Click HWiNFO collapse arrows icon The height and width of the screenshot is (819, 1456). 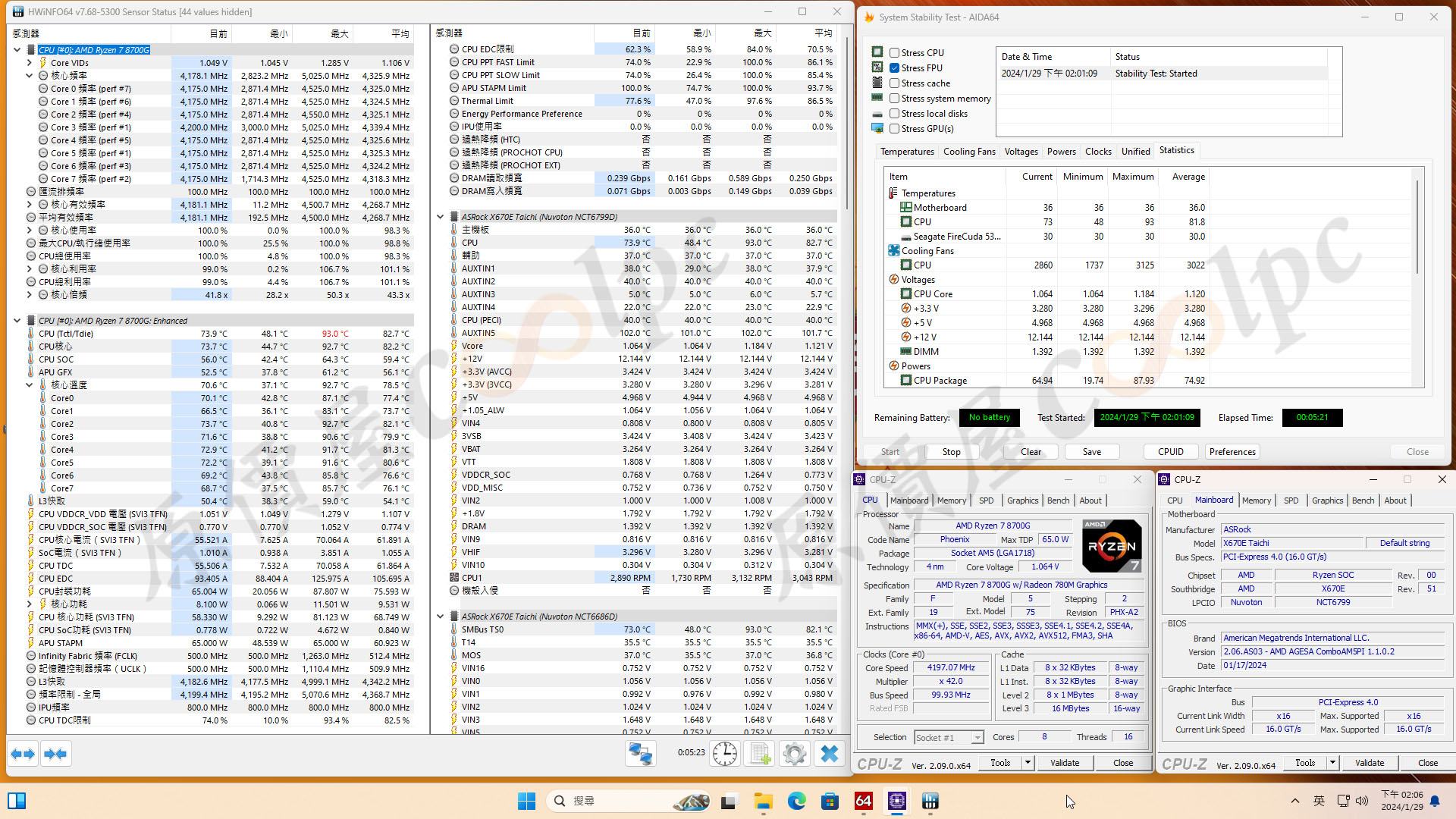pos(55,754)
